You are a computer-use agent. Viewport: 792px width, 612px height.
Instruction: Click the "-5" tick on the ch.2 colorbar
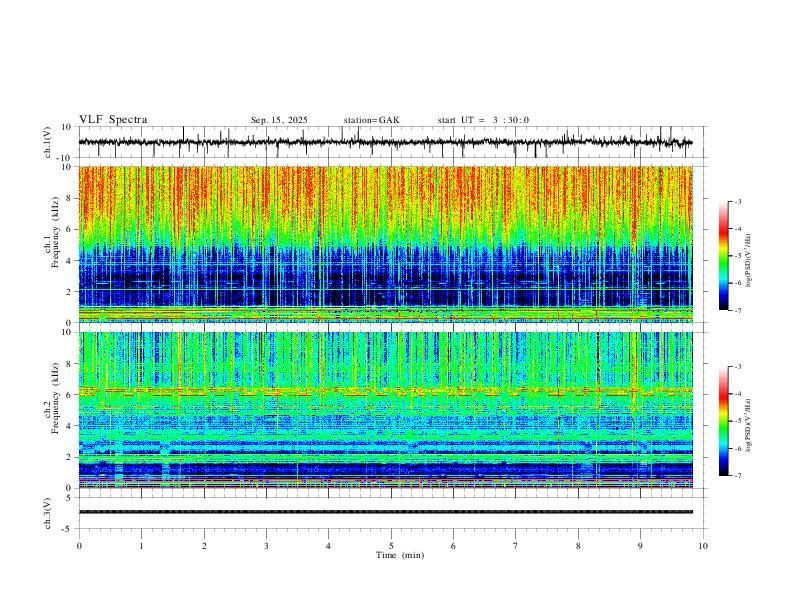(x=738, y=421)
